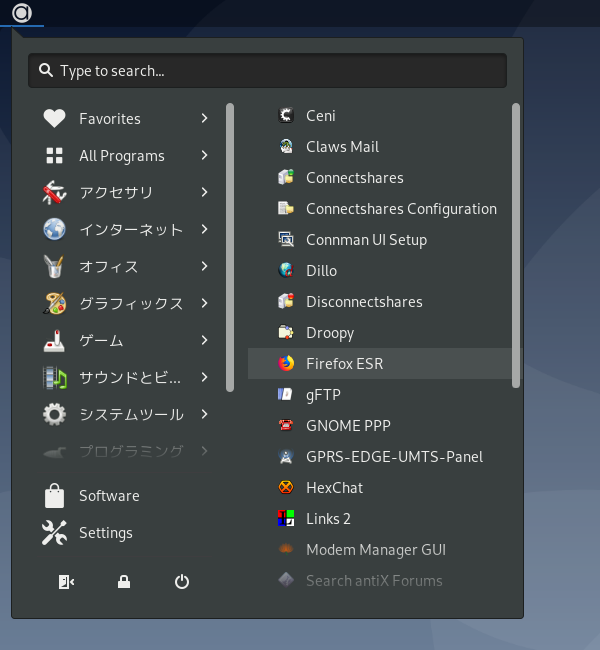
Task: Click the Claws Mail icon
Action: 286,146
